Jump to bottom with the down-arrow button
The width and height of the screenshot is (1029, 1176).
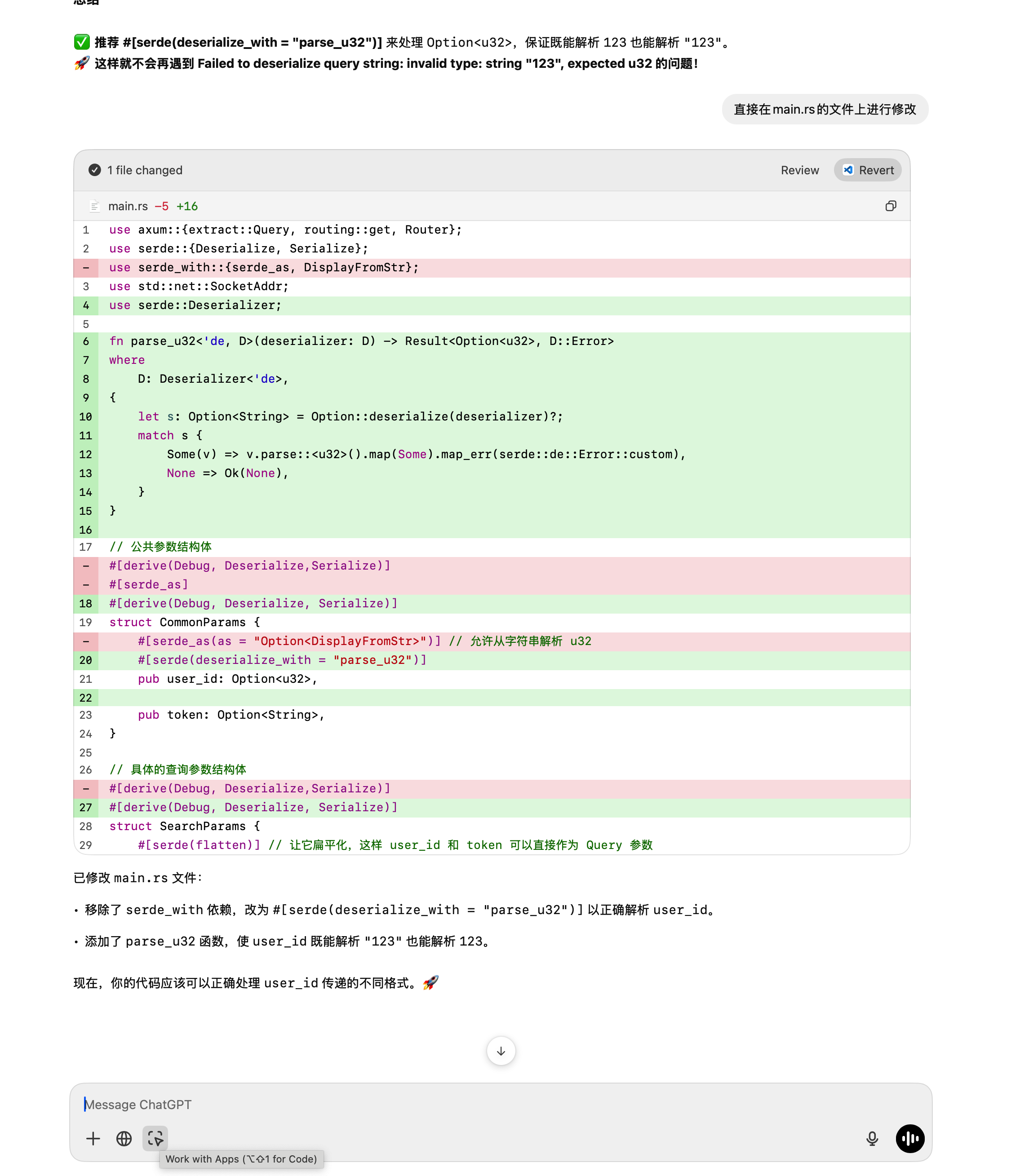pyautogui.click(x=501, y=1051)
